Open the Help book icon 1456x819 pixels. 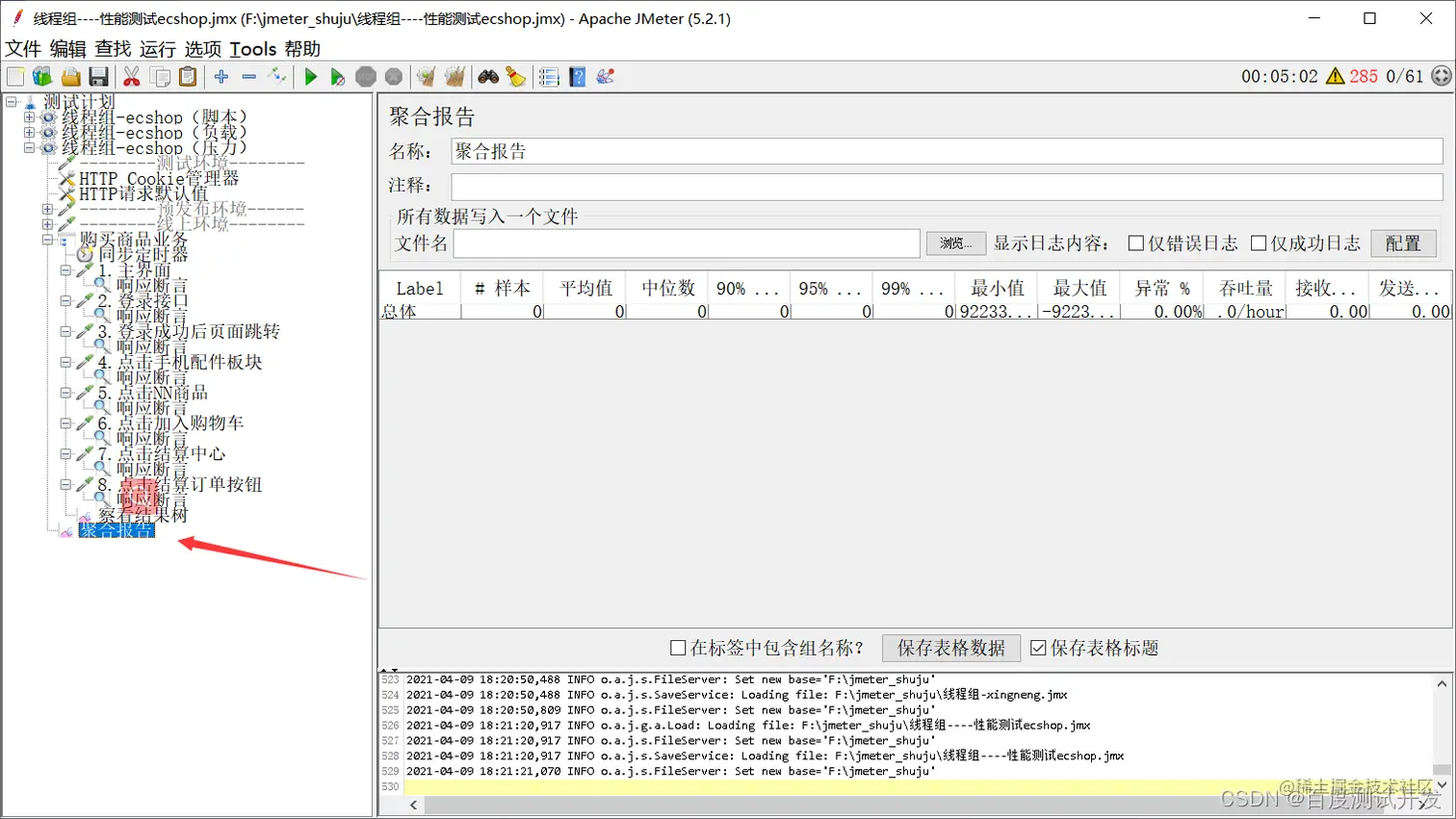(x=578, y=77)
